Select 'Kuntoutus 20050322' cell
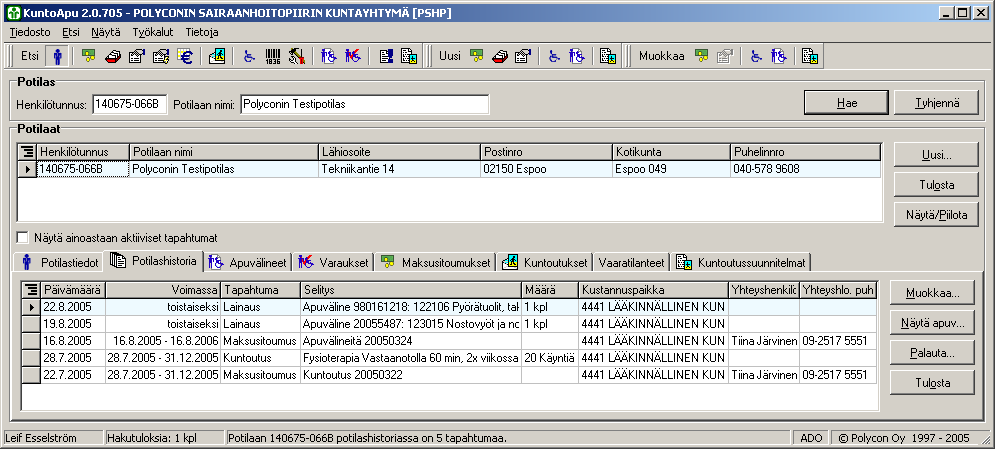 tap(411, 375)
